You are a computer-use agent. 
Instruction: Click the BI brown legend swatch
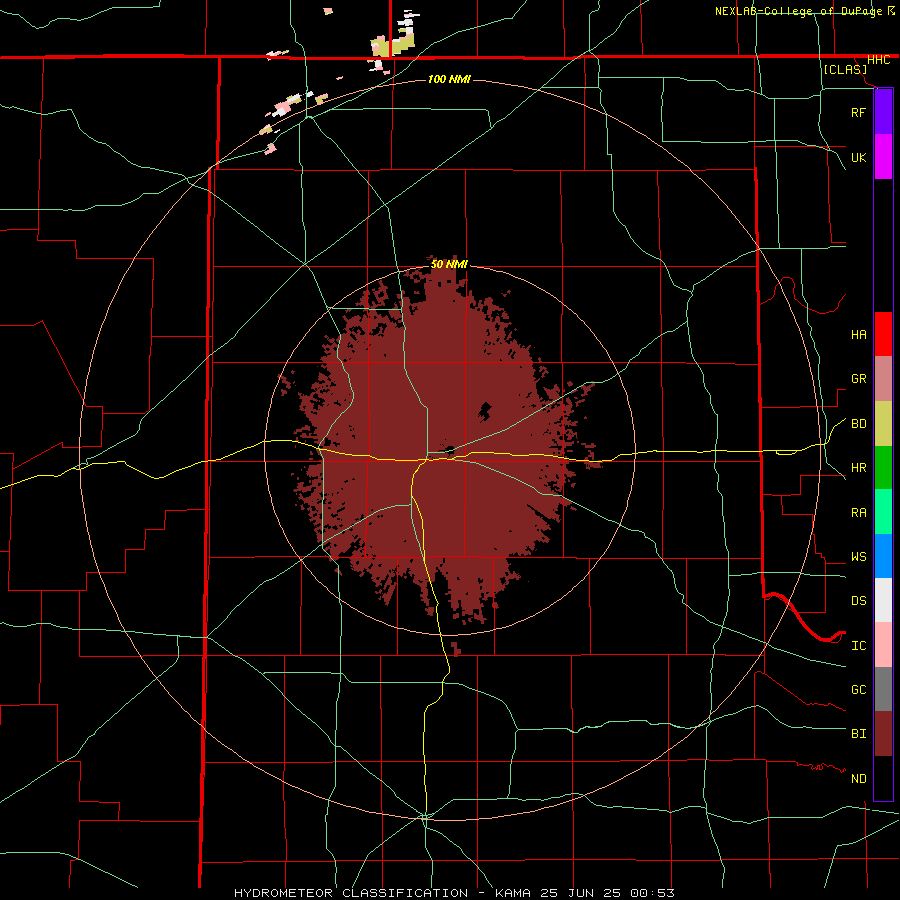coord(883,734)
